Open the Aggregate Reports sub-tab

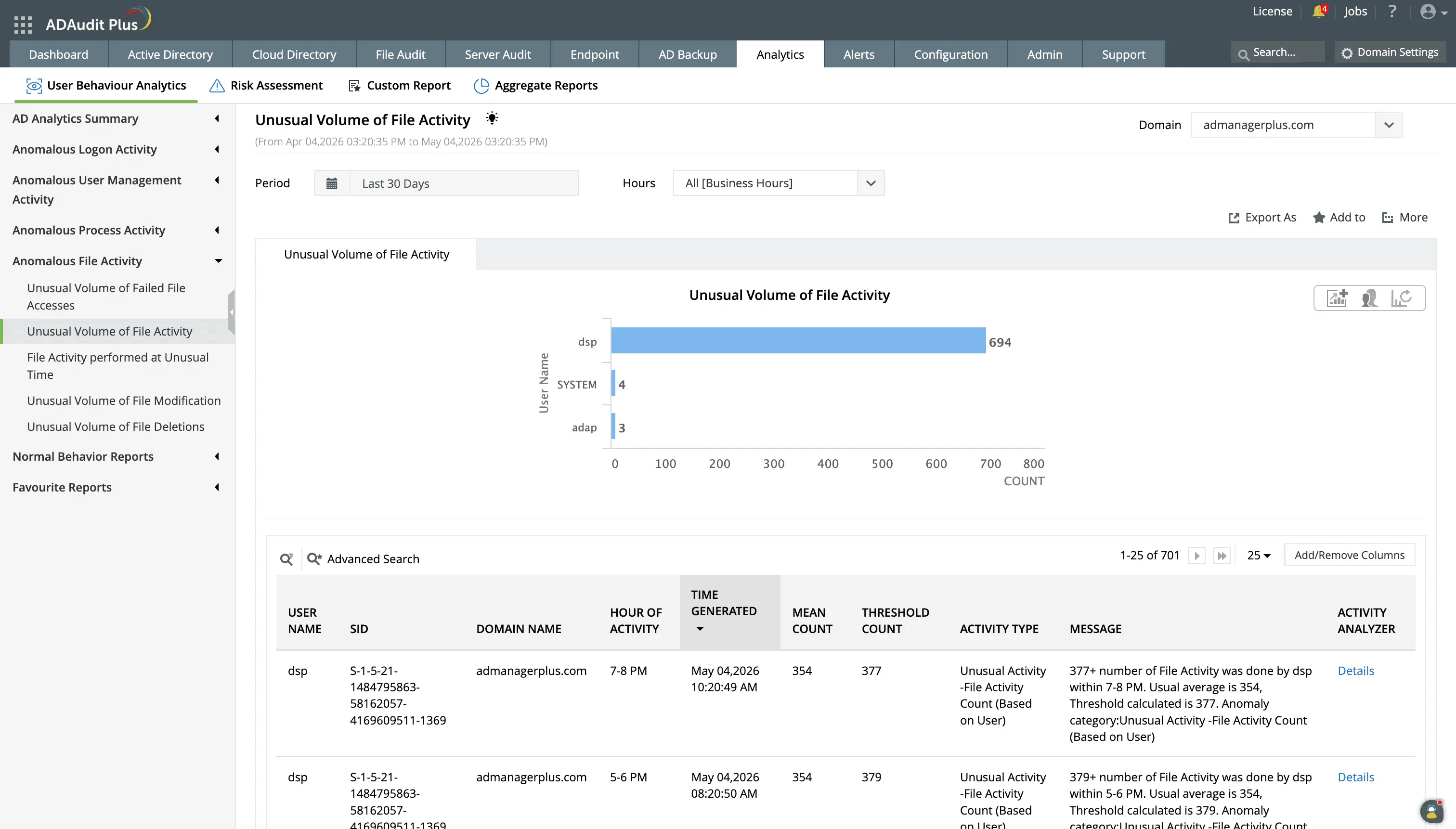click(536, 85)
